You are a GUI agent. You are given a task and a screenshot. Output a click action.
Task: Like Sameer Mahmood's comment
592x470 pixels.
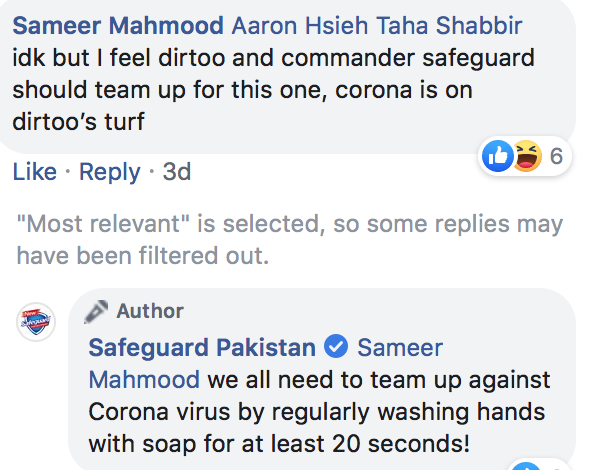(35, 172)
